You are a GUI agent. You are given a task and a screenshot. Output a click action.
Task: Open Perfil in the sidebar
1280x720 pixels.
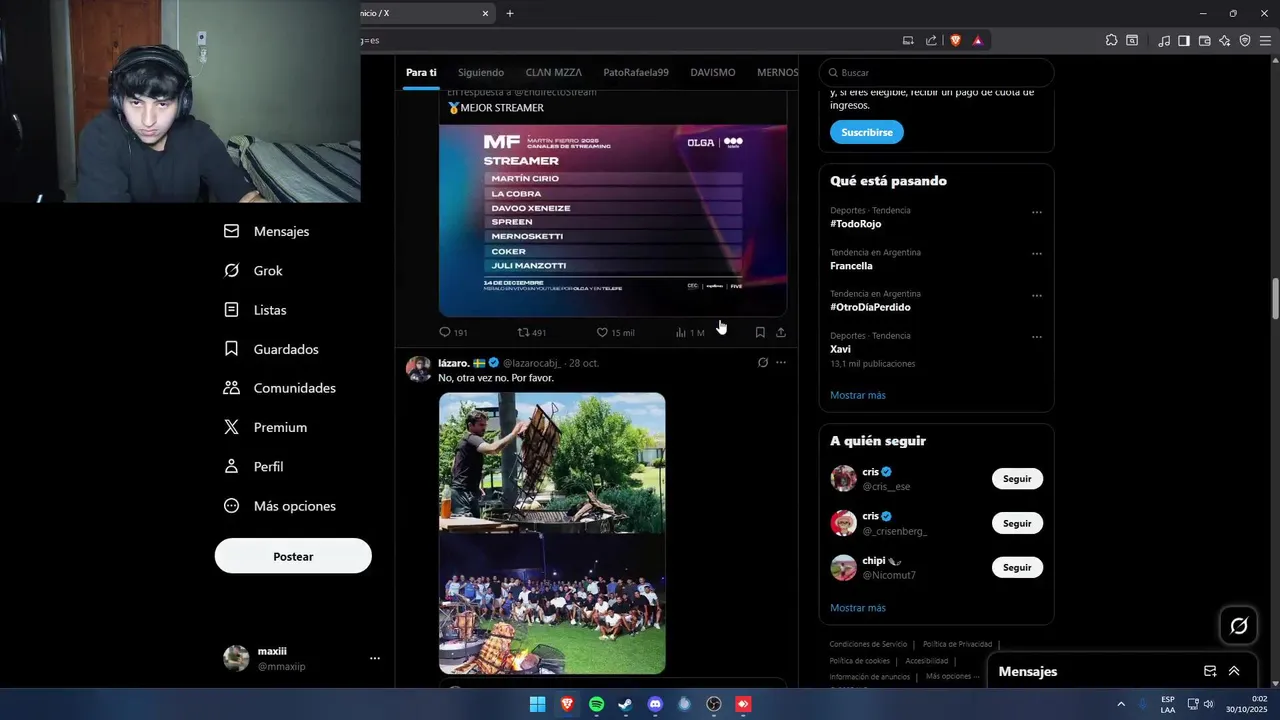pos(253,467)
